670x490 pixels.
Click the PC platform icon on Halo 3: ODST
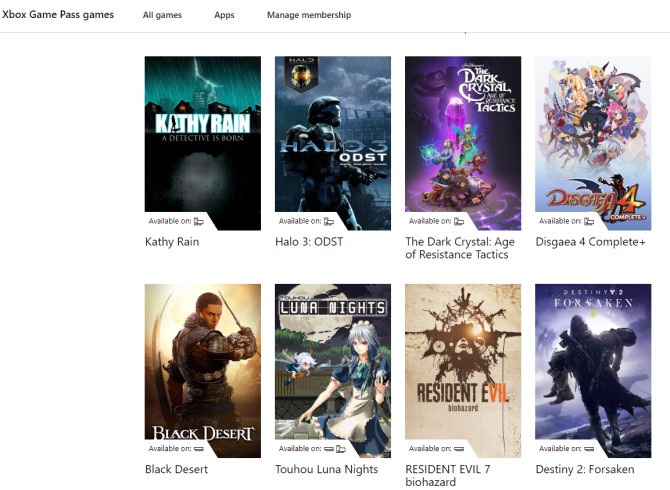click(329, 221)
